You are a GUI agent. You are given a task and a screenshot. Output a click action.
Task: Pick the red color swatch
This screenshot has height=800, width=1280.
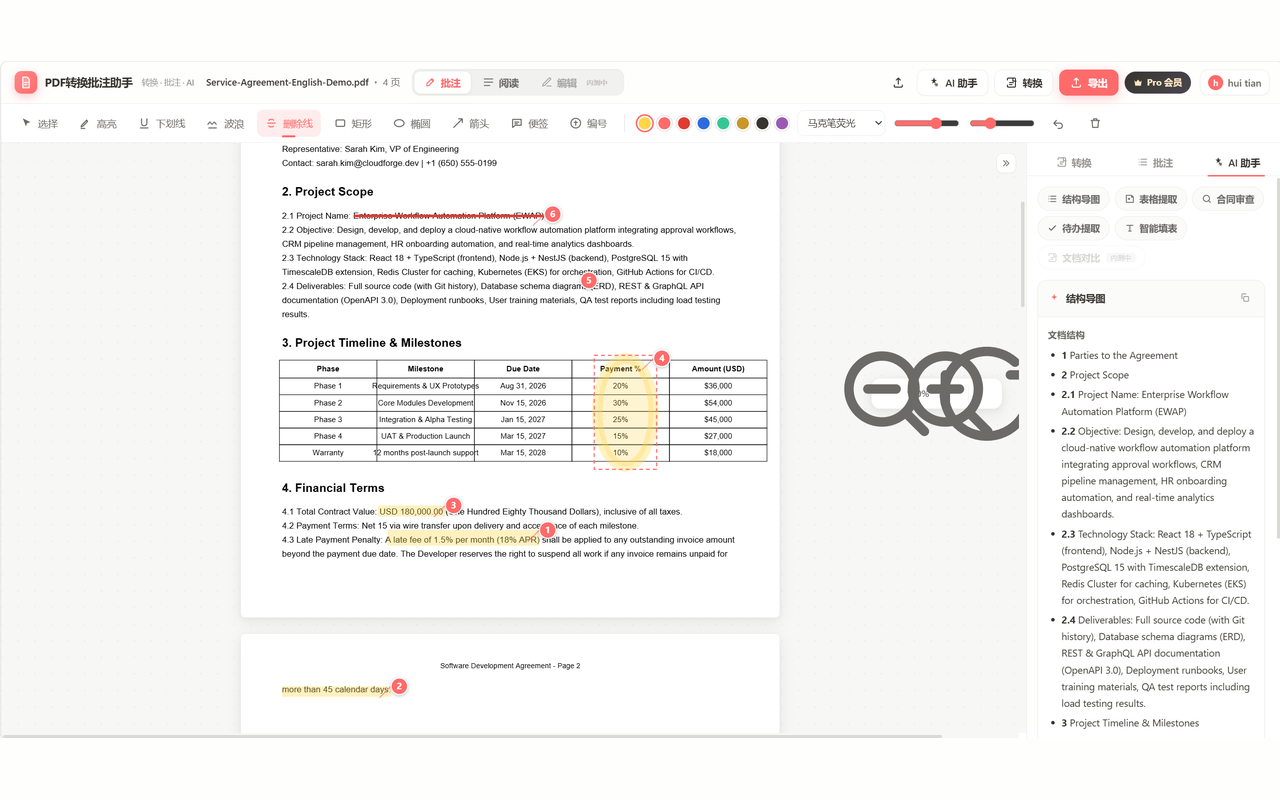coord(684,123)
